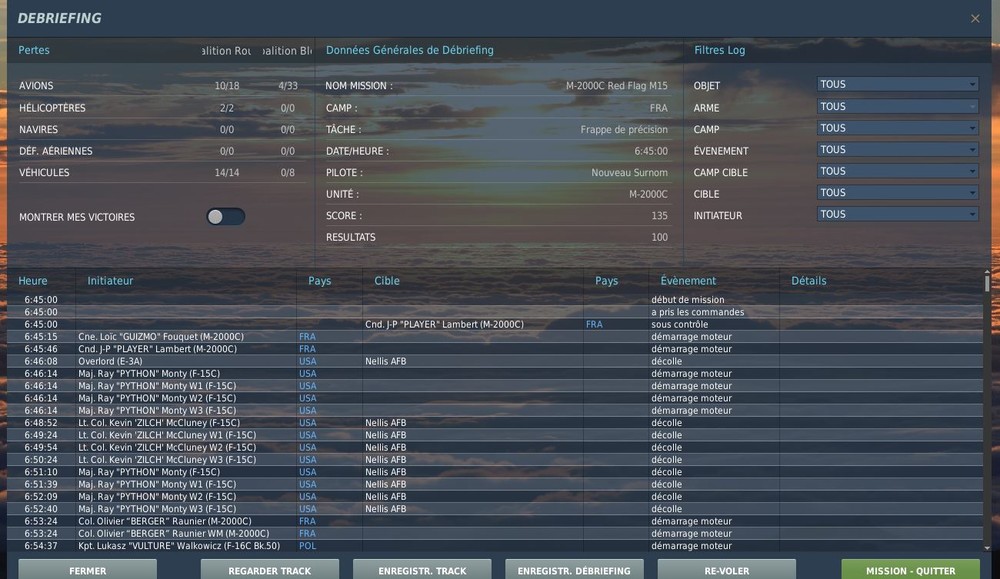
Task: Close the Debriefing window with X
Action: point(975,18)
